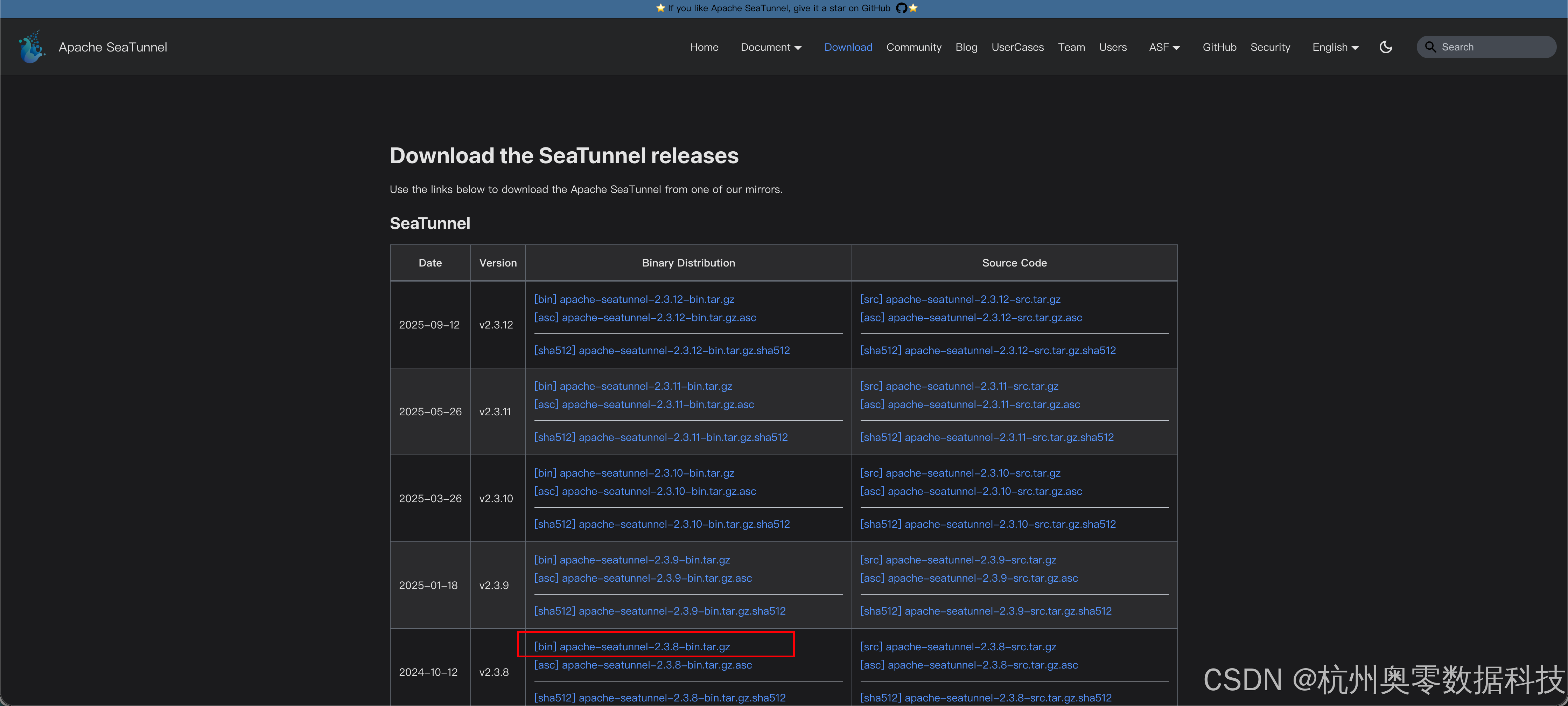Open asc signature for 2.3.10 binary

click(x=645, y=491)
